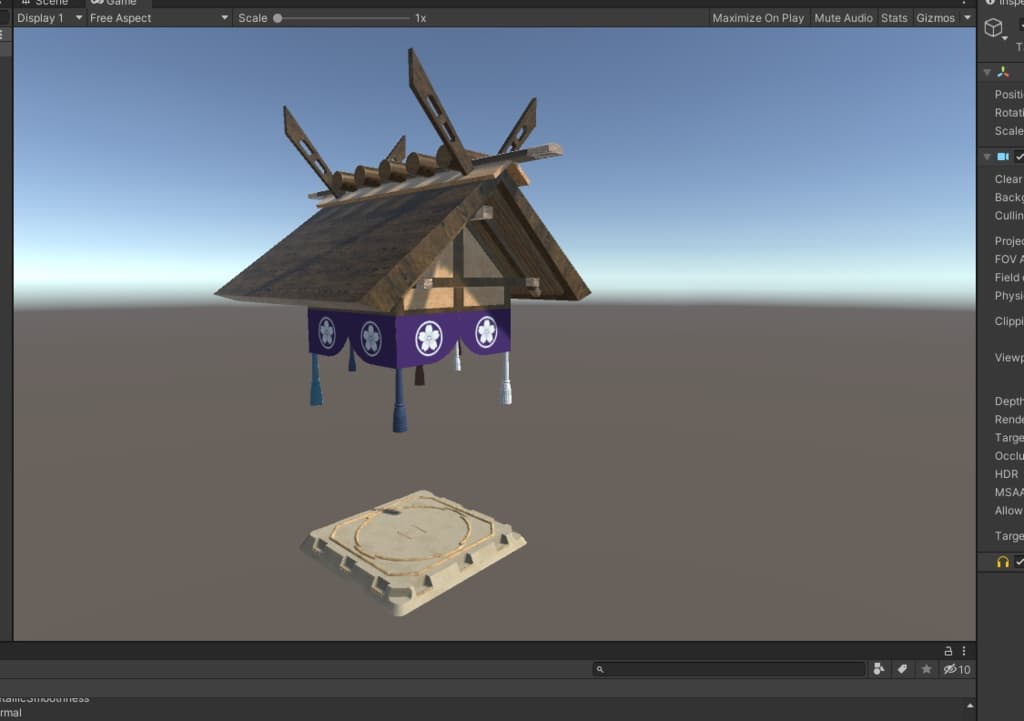Click the '1x' scale value
1024x721 pixels.
[x=421, y=18]
